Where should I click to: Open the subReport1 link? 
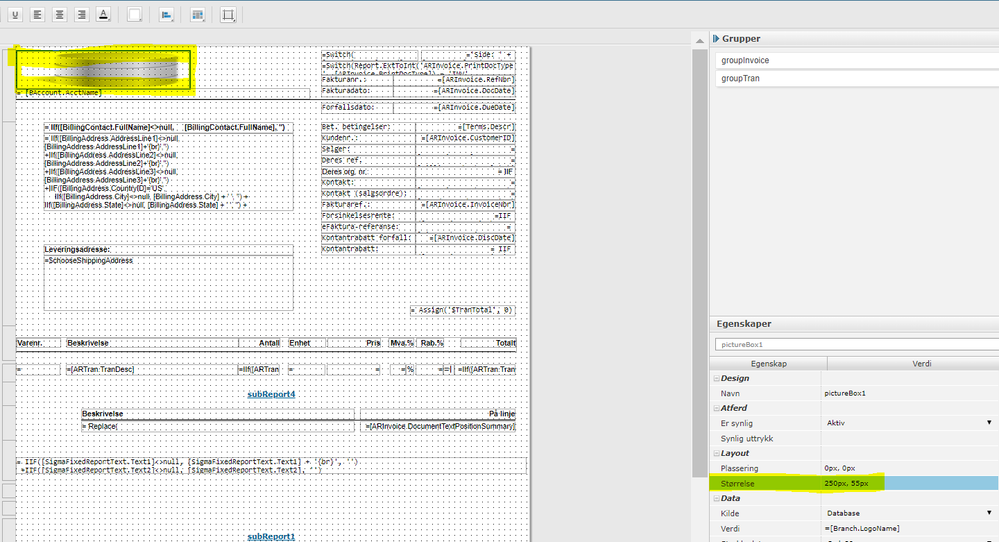pyautogui.click(x=271, y=536)
